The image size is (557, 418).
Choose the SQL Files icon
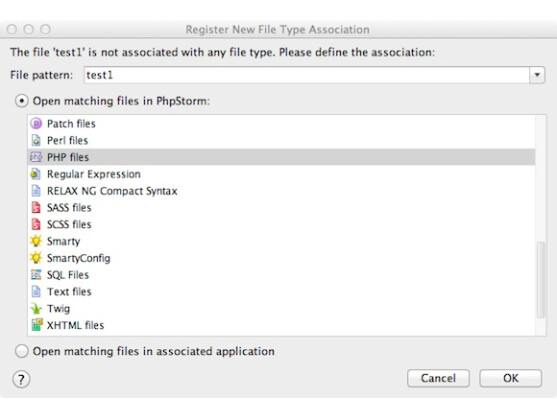point(36,275)
